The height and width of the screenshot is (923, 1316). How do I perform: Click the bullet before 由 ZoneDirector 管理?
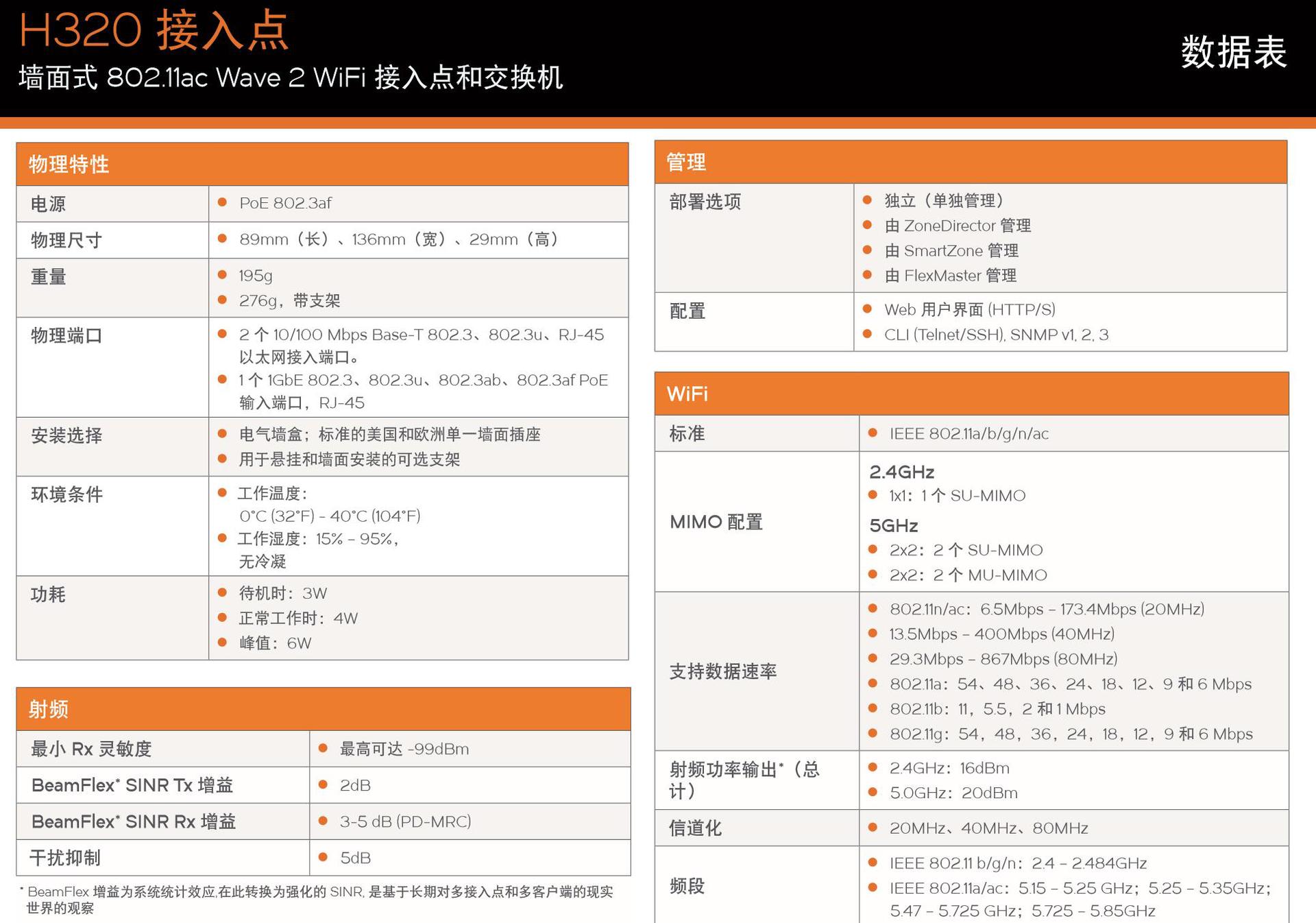pos(867,225)
